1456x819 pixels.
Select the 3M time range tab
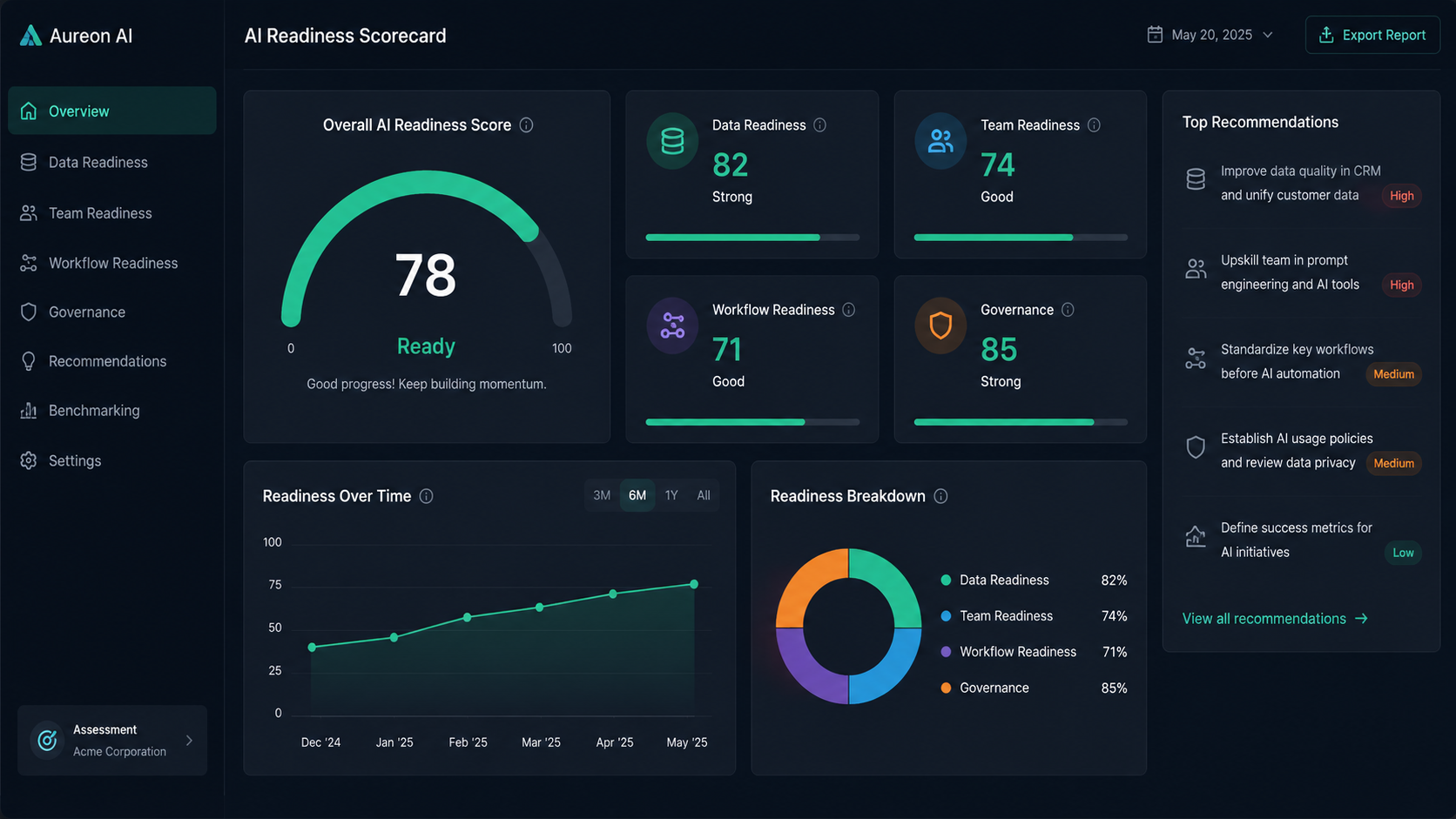[x=602, y=495]
